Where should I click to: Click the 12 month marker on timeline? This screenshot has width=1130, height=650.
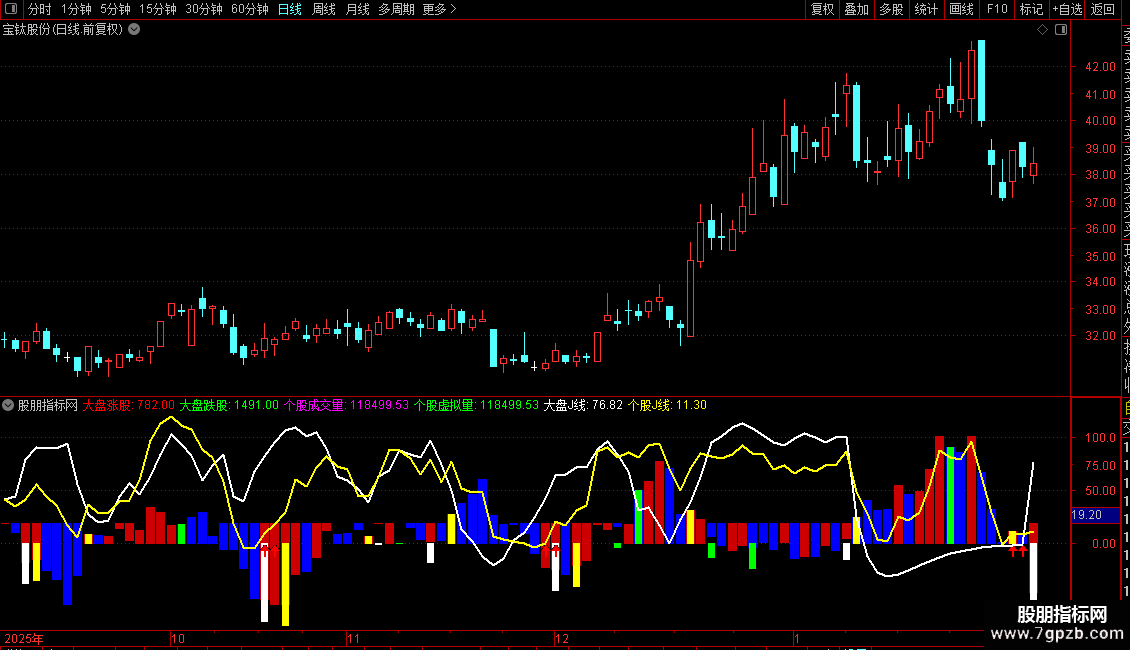(x=561, y=638)
